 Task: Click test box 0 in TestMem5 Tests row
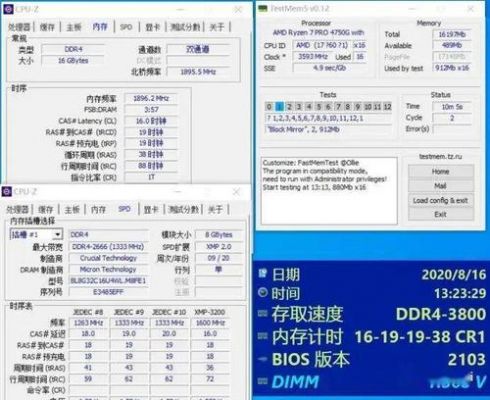269,107
